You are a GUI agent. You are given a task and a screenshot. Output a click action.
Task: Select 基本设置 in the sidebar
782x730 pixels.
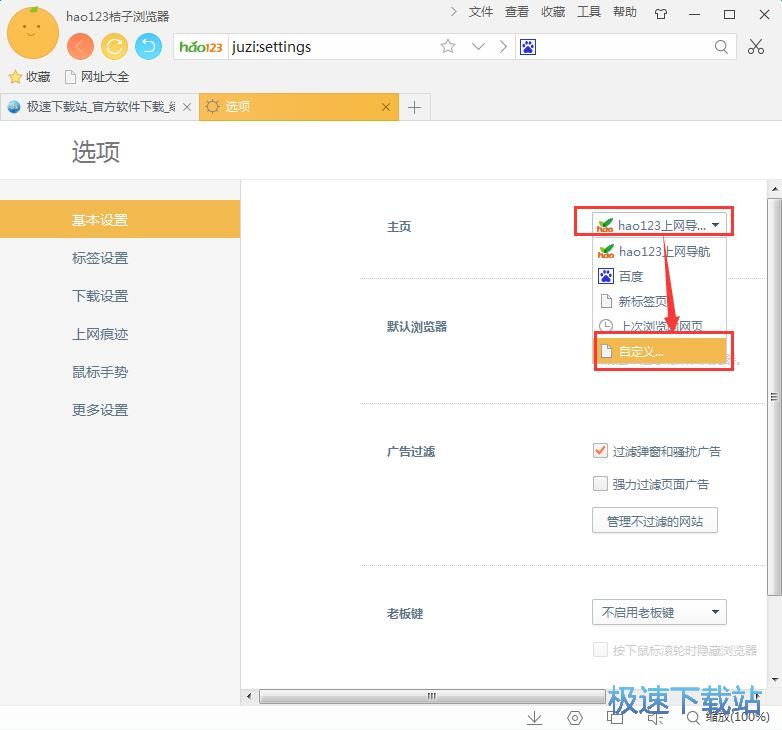click(120, 219)
